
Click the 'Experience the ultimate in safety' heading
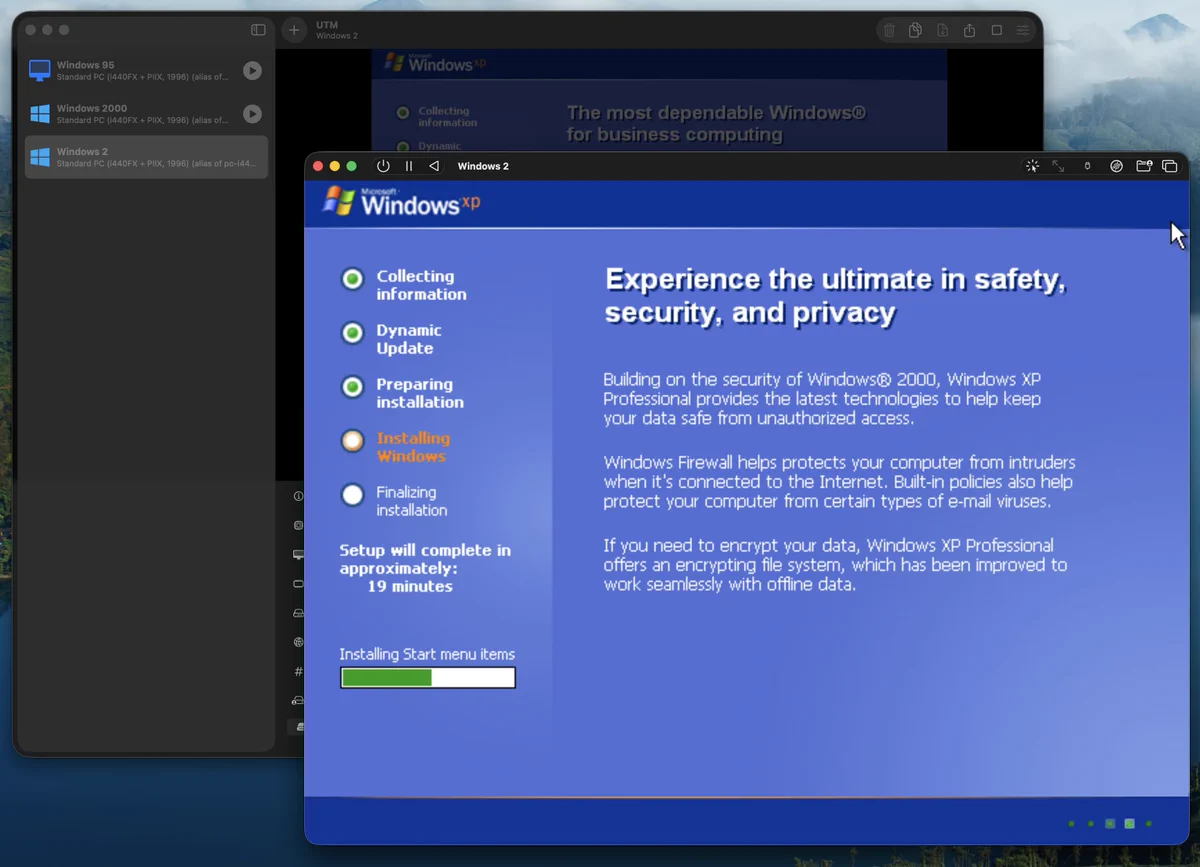(x=836, y=296)
